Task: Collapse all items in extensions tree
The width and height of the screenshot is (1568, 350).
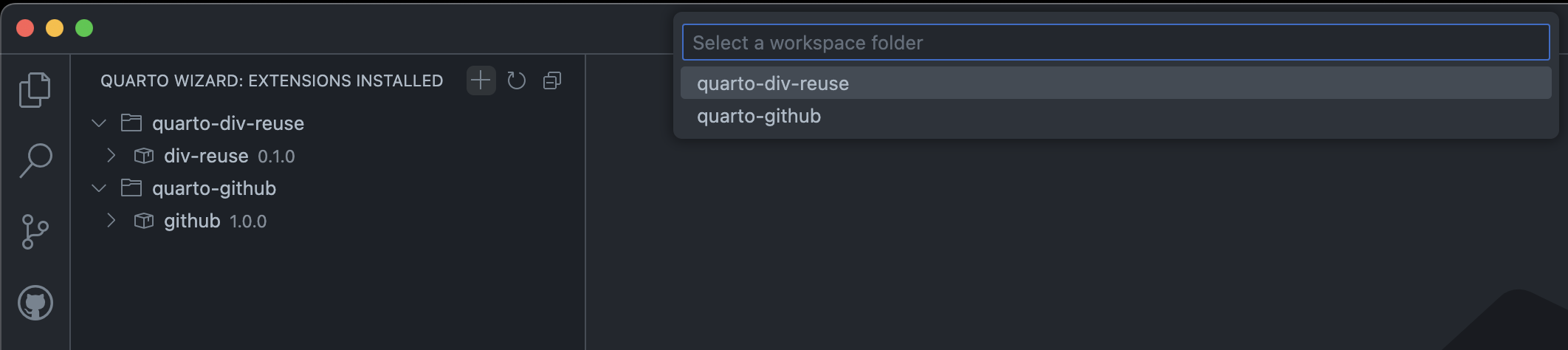Action: click(552, 80)
